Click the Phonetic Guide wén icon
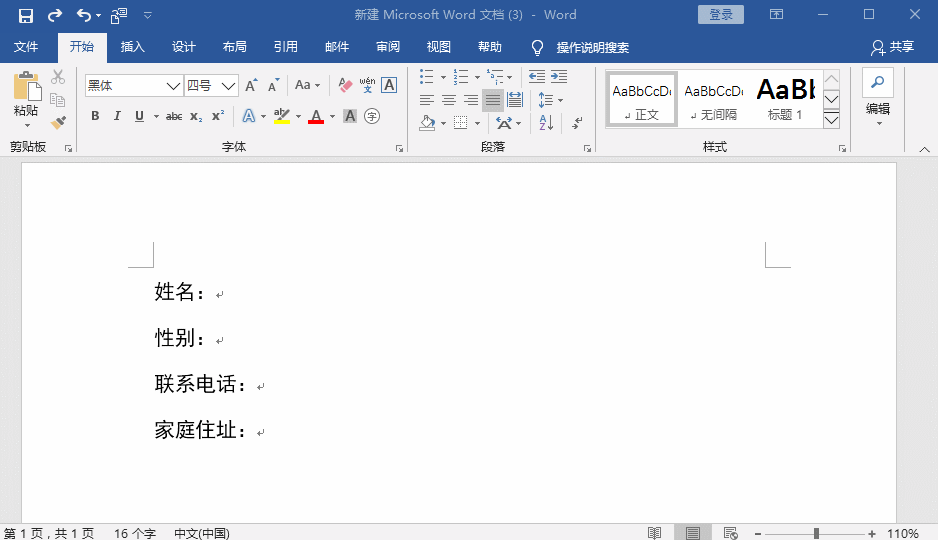The height and width of the screenshot is (540, 938). click(367, 85)
